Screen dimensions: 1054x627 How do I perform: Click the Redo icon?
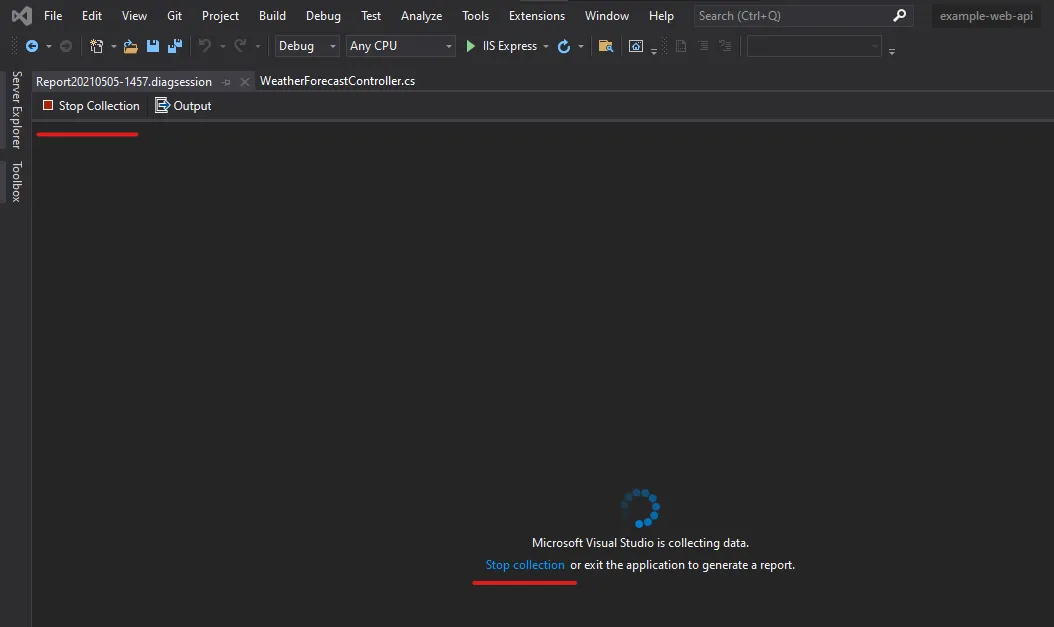[x=240, y=46]
